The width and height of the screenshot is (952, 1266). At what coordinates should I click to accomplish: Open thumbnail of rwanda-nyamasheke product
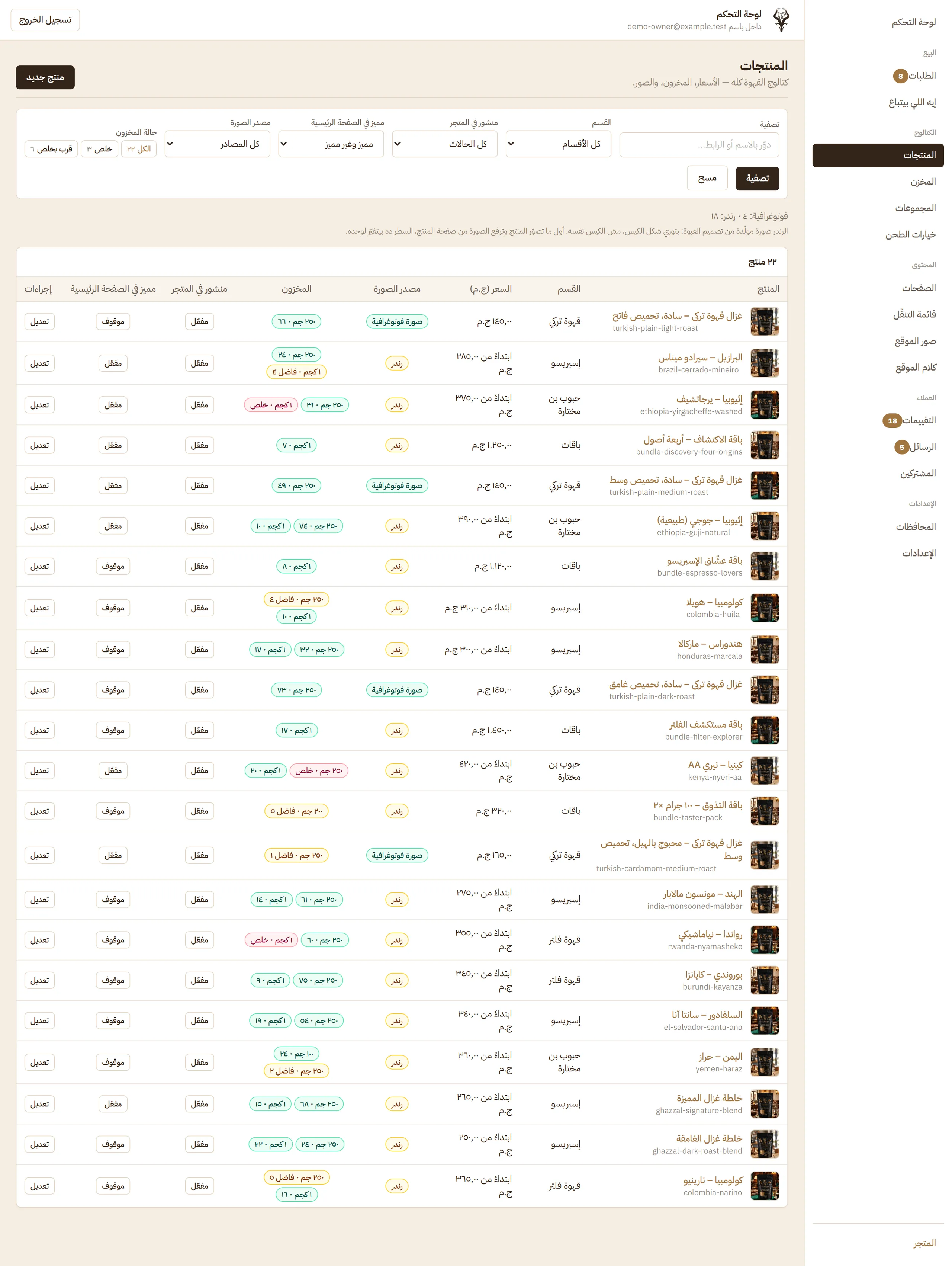pos(764,940)
